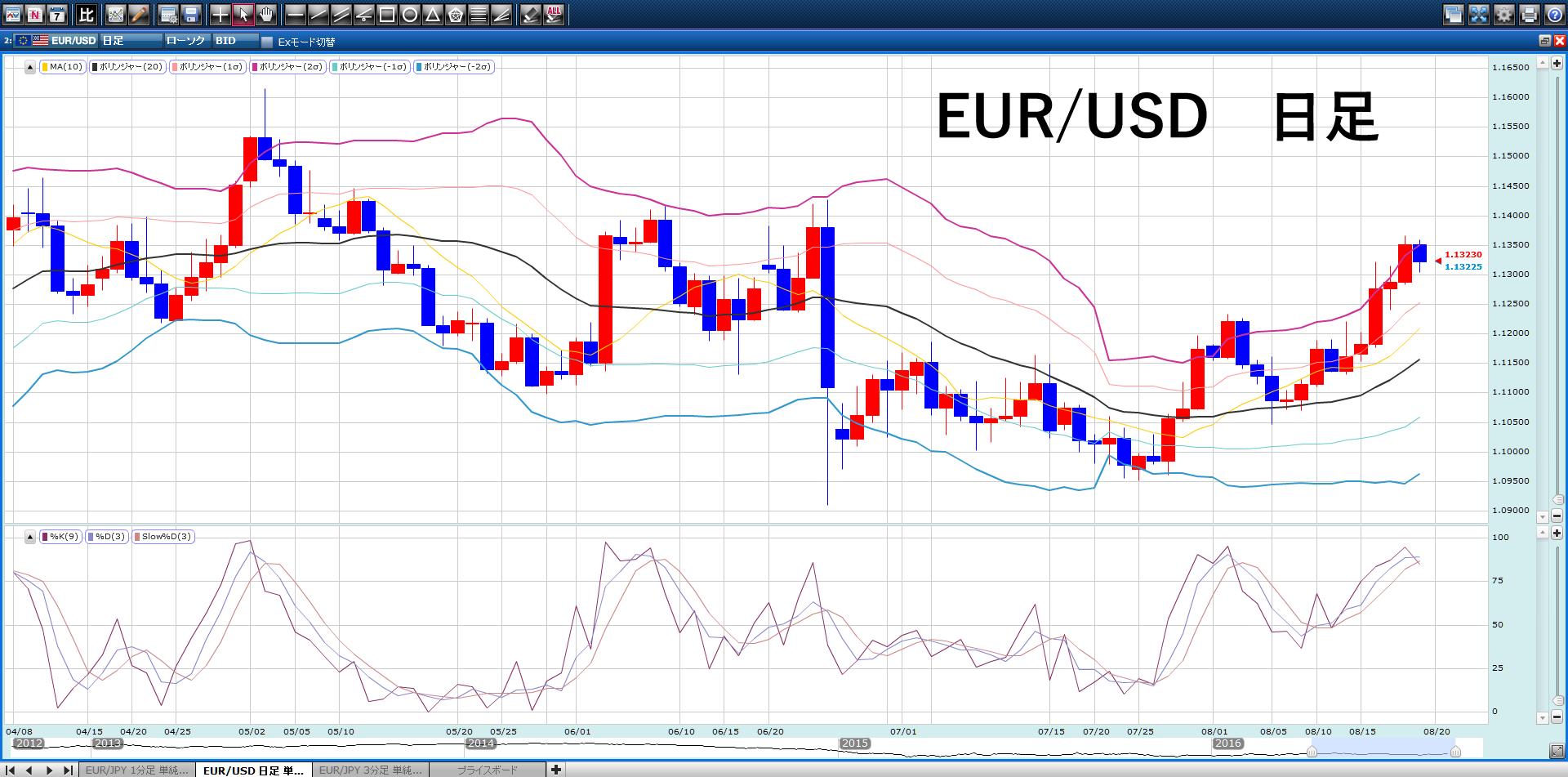Toggle the ボリンジャー(-2σ) indicator legend
Screen dimensions: 1568x777
pyautogui.click(x=454, y=67)
